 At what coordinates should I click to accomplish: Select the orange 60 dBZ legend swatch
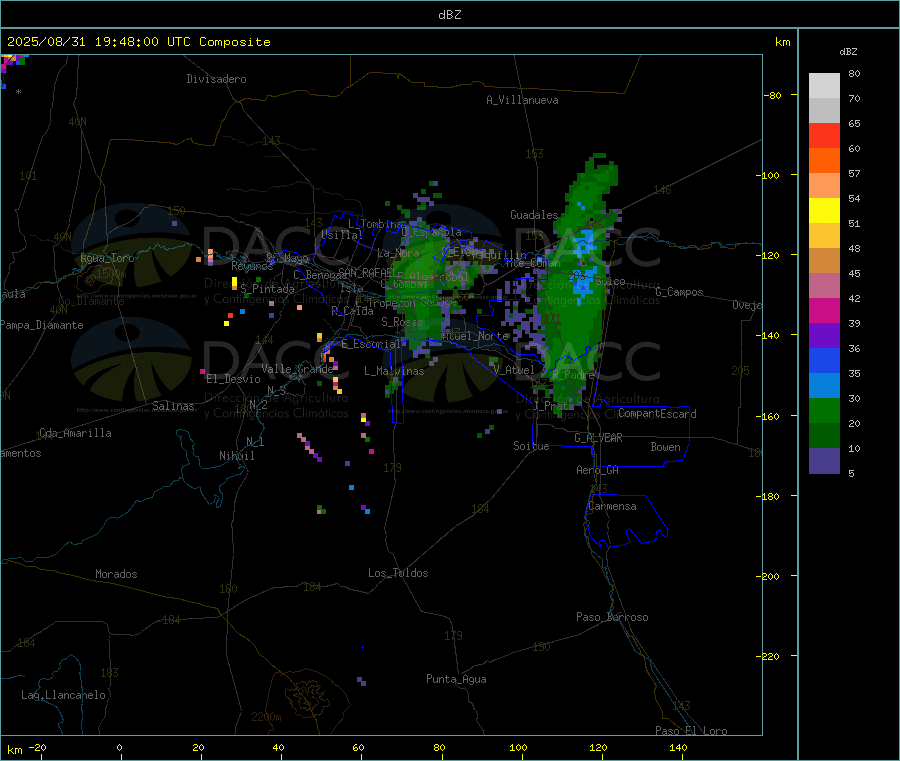824,161
